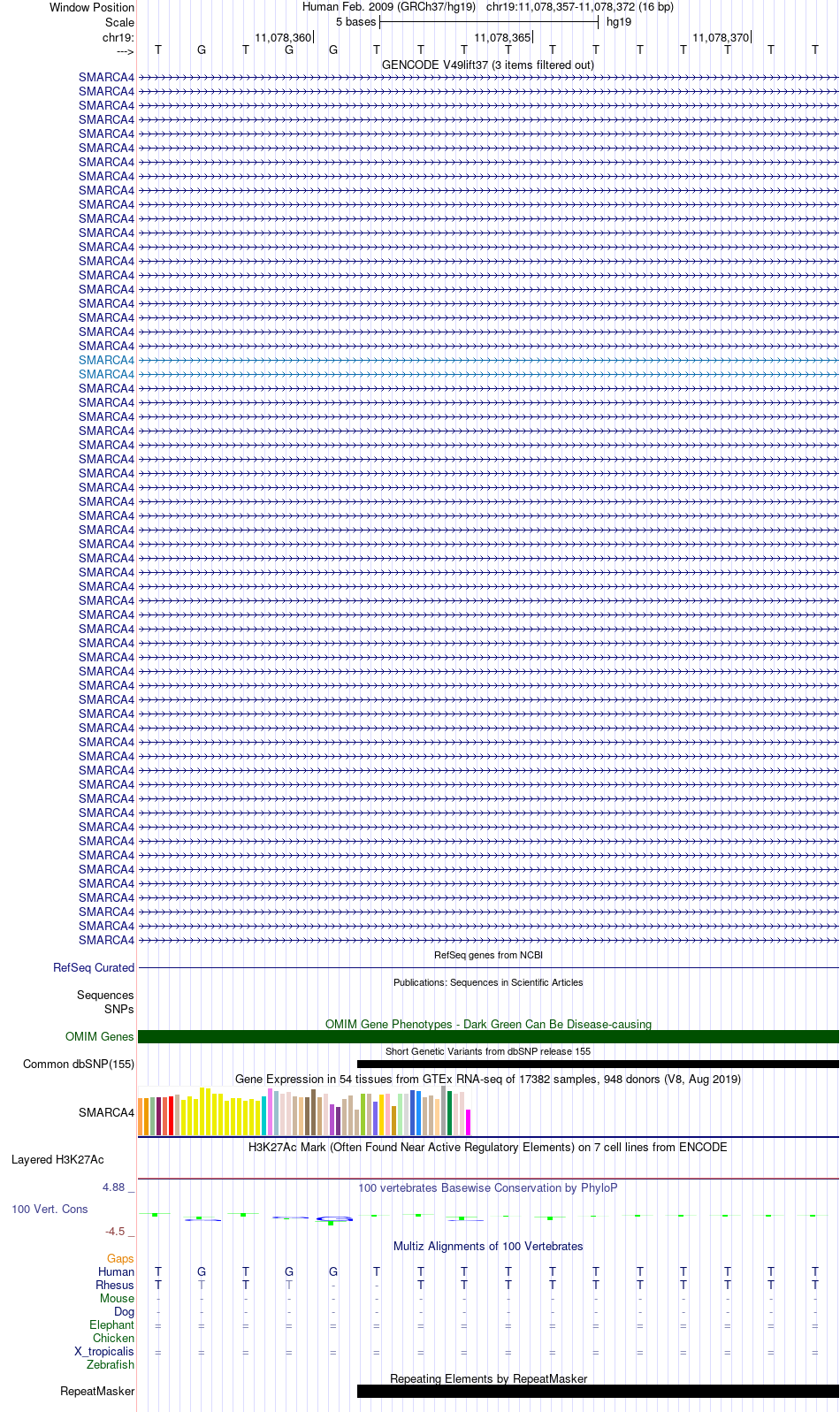Select the Dog alignment row label
The image size is (840, 1412).
(x=125, y=1311)
